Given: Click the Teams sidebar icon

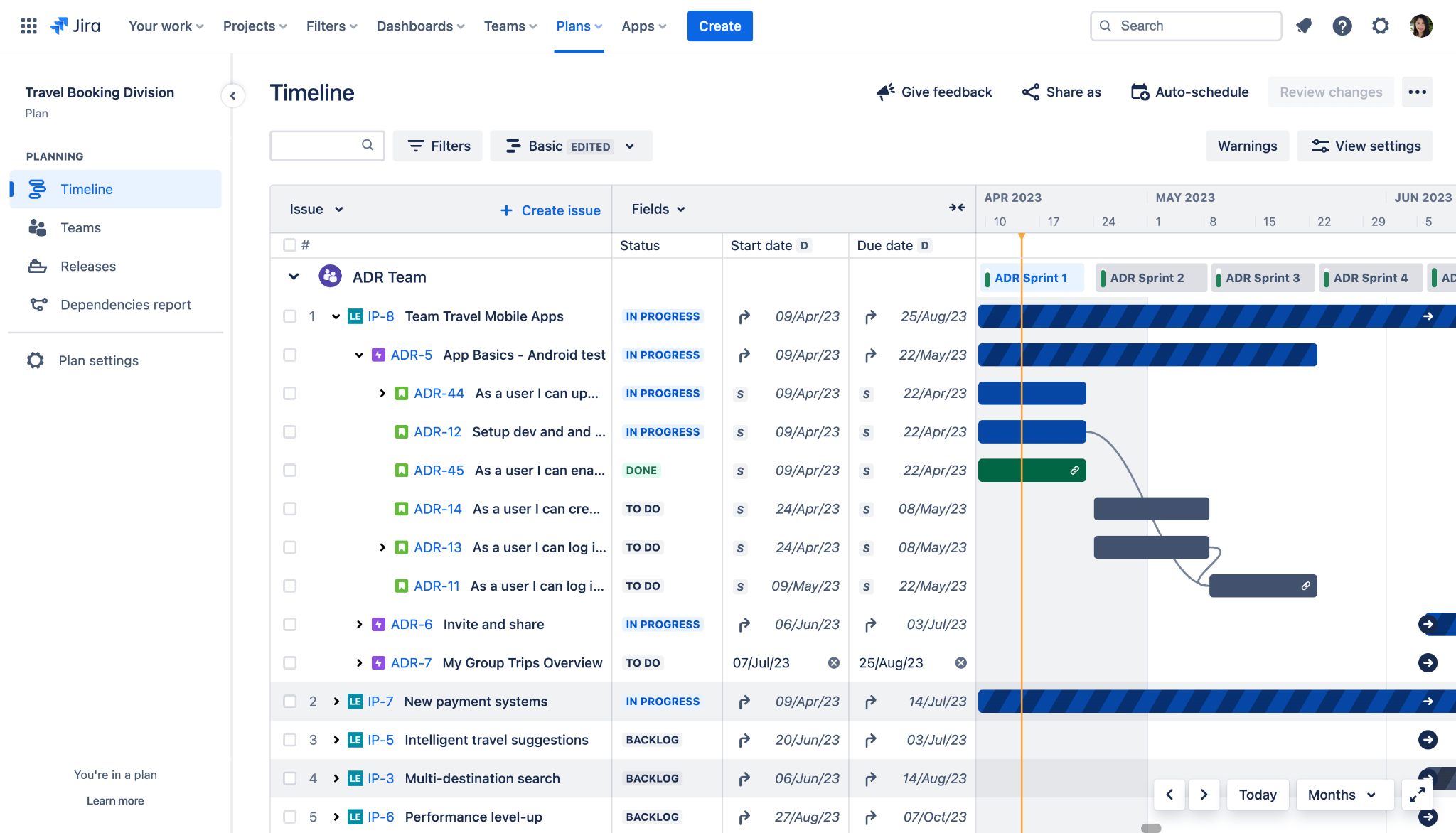Looking at the screenshot, I should tap(37, 227).
